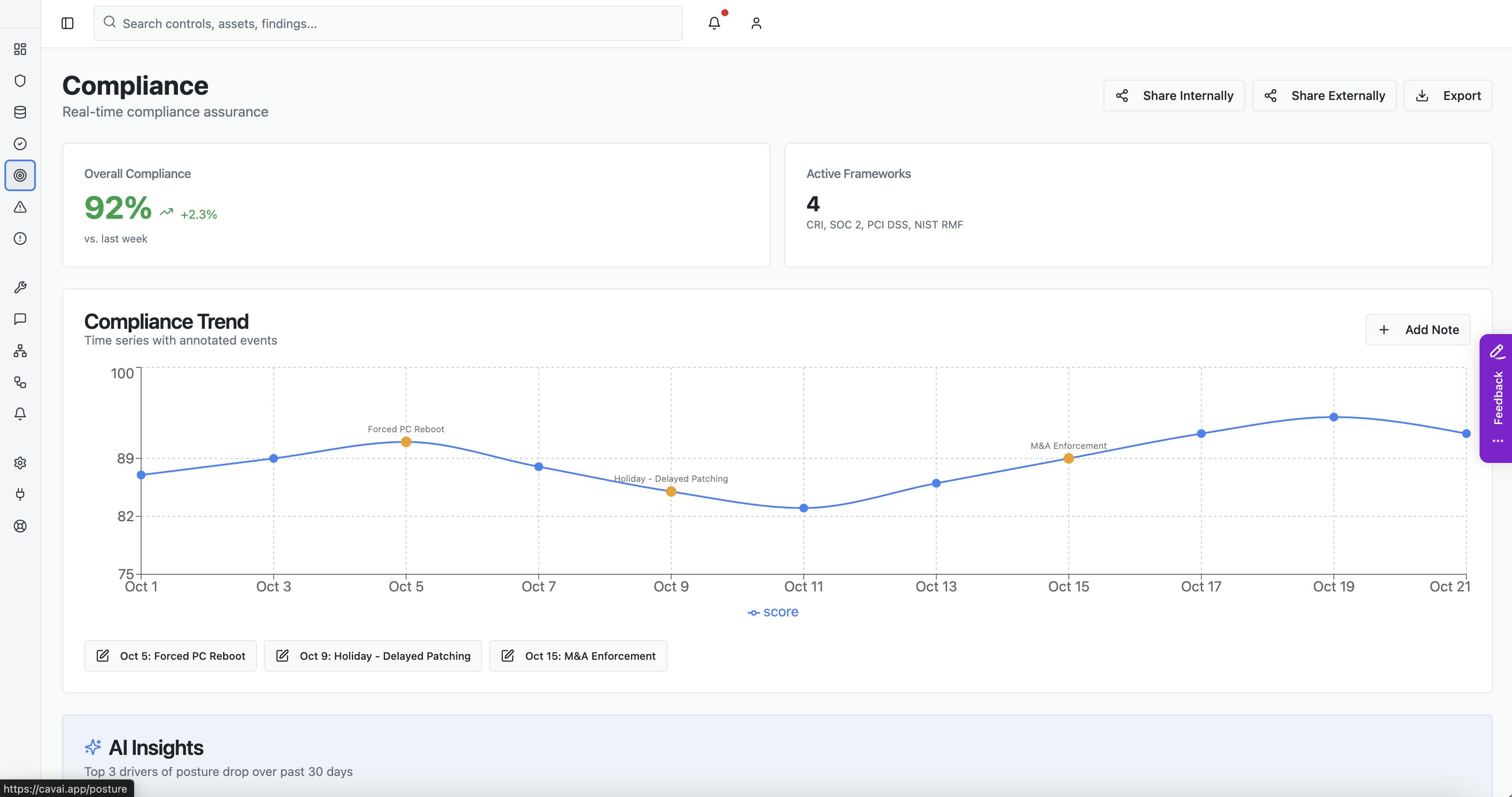Open the database stack icon in sidebar
The height and width of the screenshot is (797, 1512).
point(20,112)
